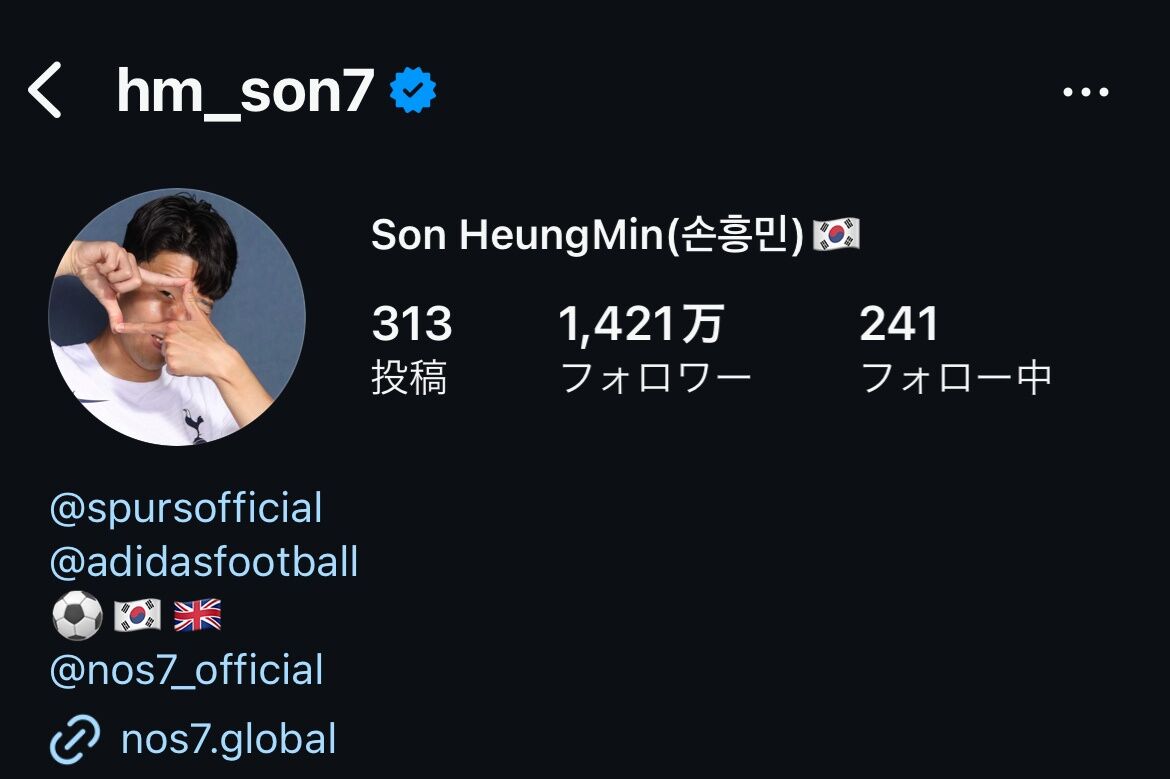Tap the Korean flag beside the display name

(836, 236)
